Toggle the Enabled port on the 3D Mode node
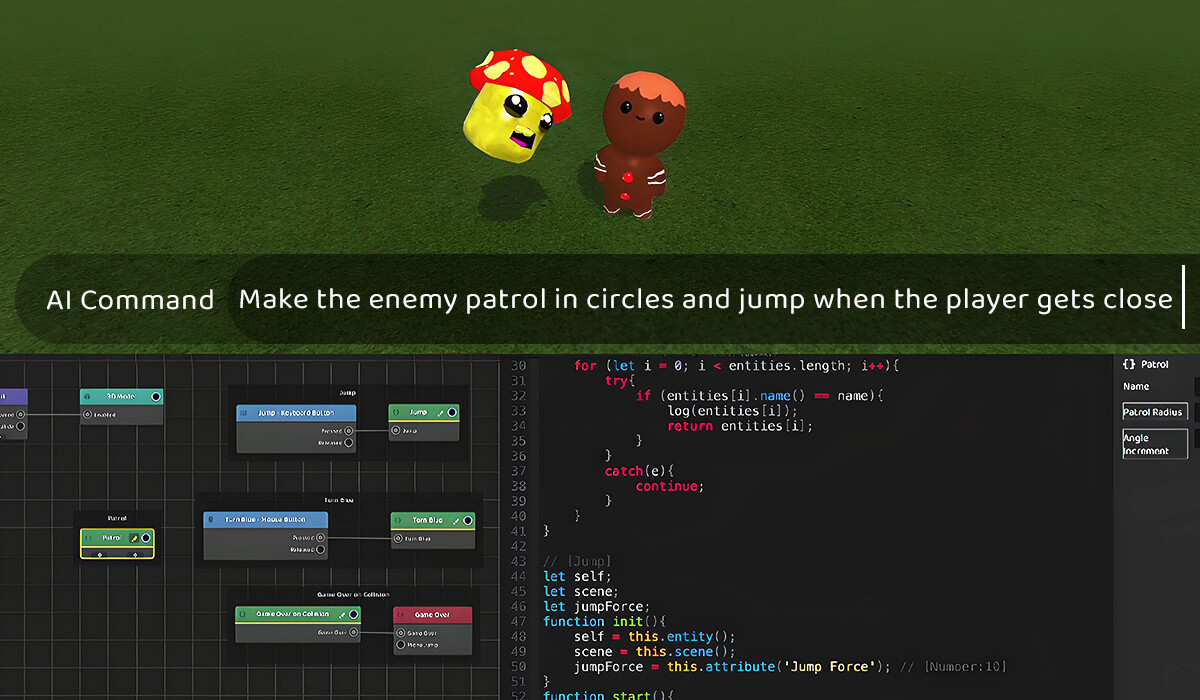1200x700 pixels. point(88,414)
